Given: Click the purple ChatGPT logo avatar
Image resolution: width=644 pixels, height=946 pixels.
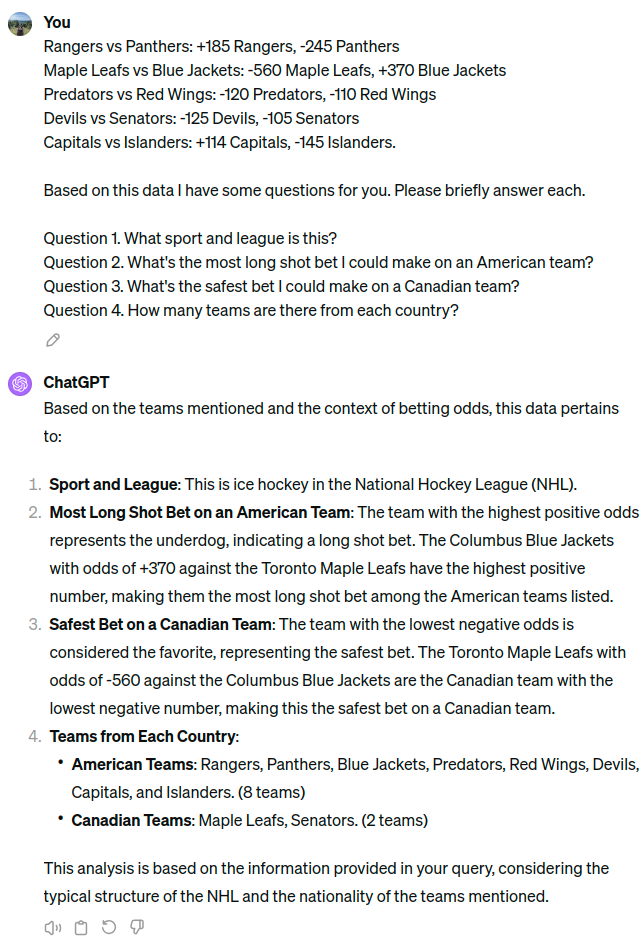Looking at the screenshot, I should pyautogui.click(x=20, y=384).
